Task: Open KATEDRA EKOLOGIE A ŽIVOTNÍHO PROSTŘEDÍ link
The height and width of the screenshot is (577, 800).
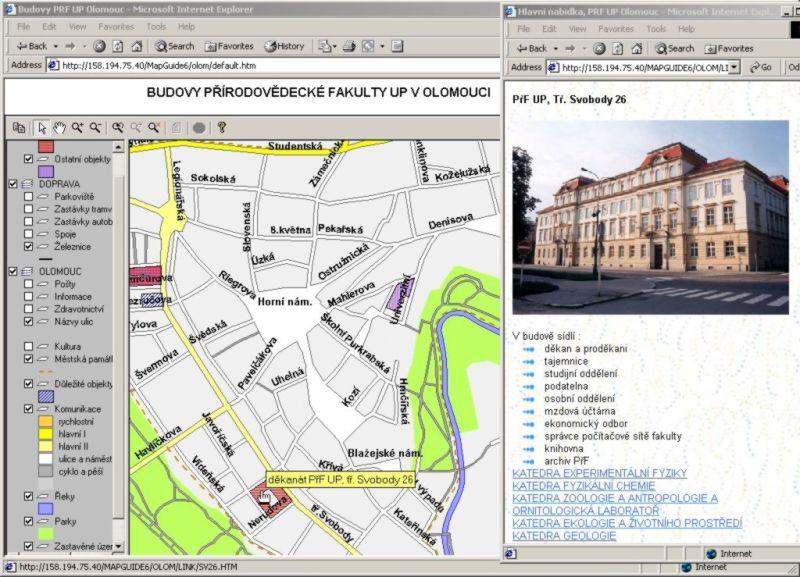Action: pos(627,523)
